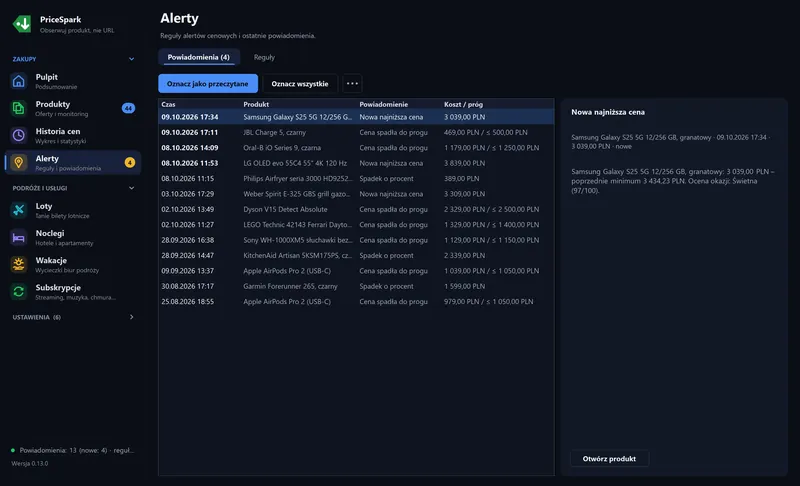
Task: Open the Historia cen clock icon
Action: (x=19, y=135)
